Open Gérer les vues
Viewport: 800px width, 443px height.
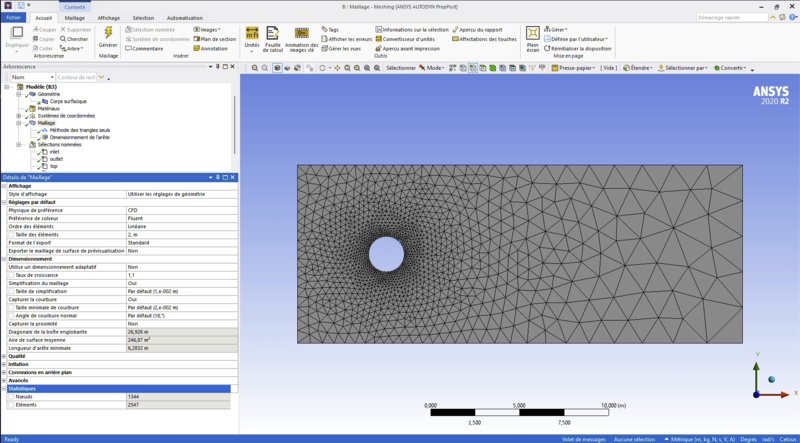click(x=341, y=48)
